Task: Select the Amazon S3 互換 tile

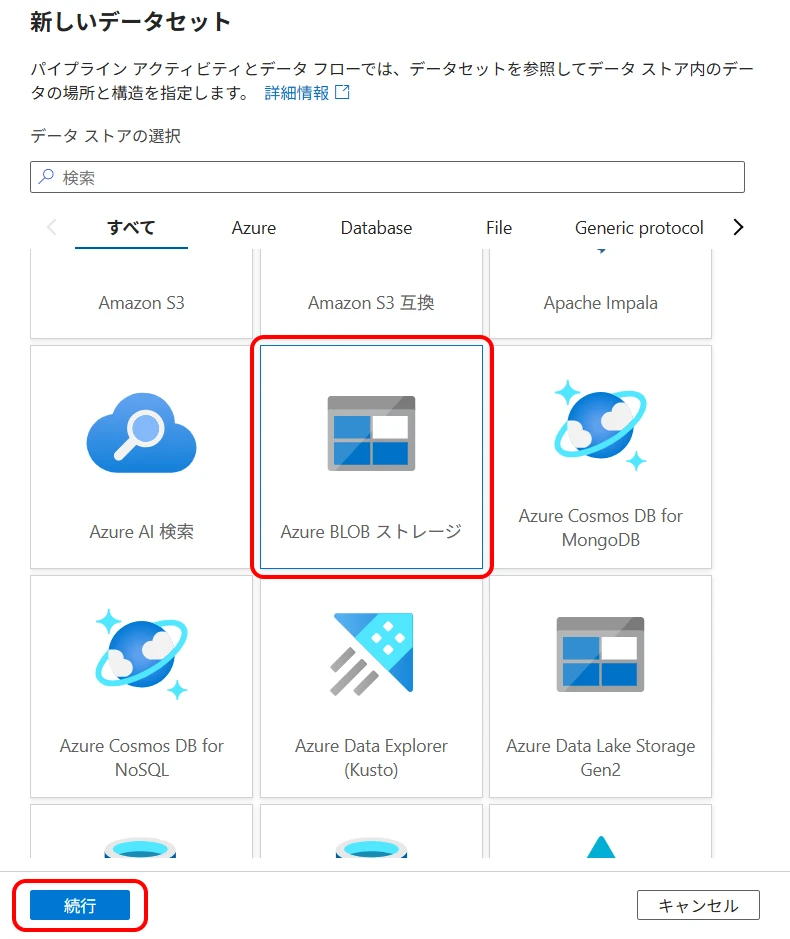Action: tap(371, 302)
